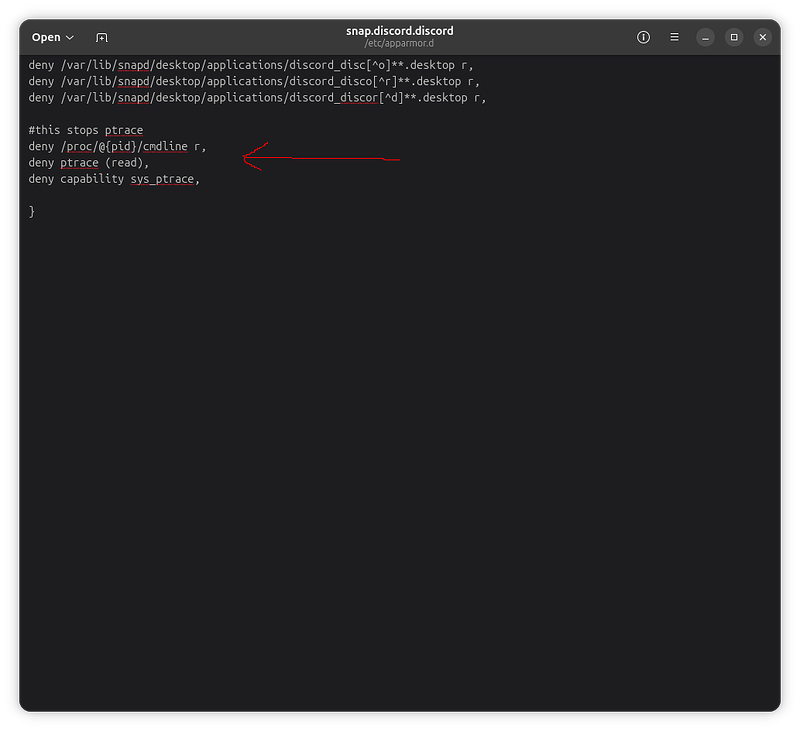800x731 pixels.
Task: Click the underlined word 'sys_ptrace'
Action: 162,179
